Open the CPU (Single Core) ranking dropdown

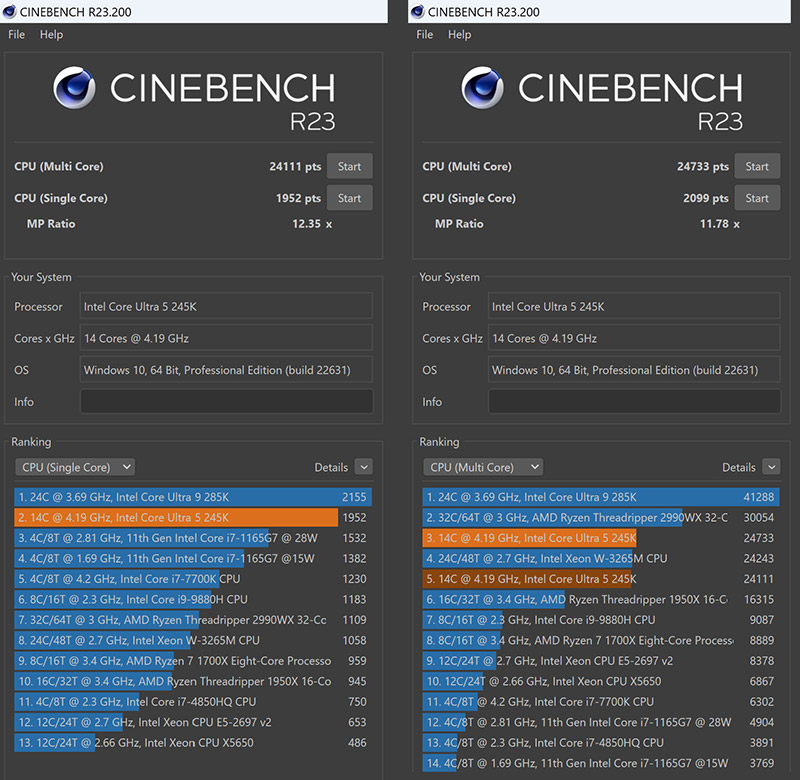75,467
